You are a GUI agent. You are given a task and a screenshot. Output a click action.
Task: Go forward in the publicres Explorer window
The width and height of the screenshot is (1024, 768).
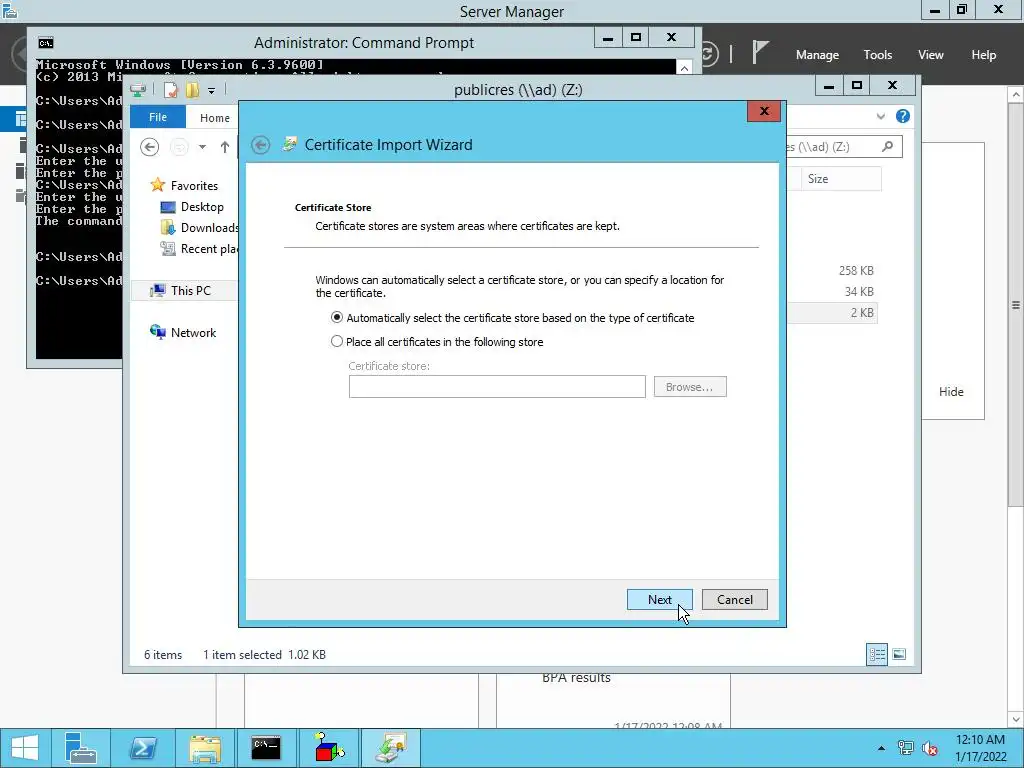click(x=178, y=147)
